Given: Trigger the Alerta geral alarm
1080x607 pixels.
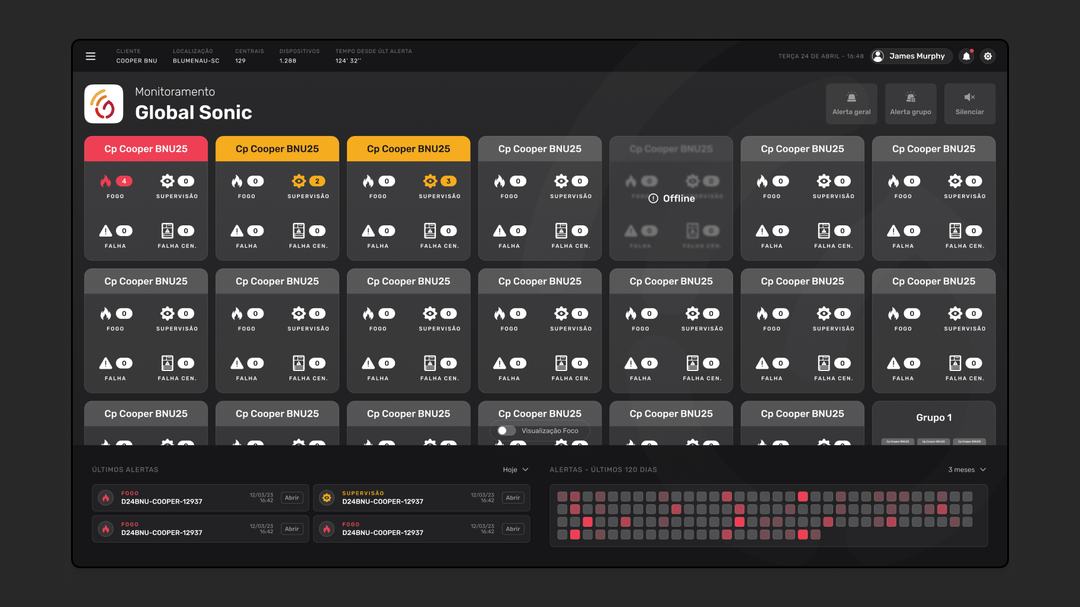Looking at the screenshot, I should (851, 104).
